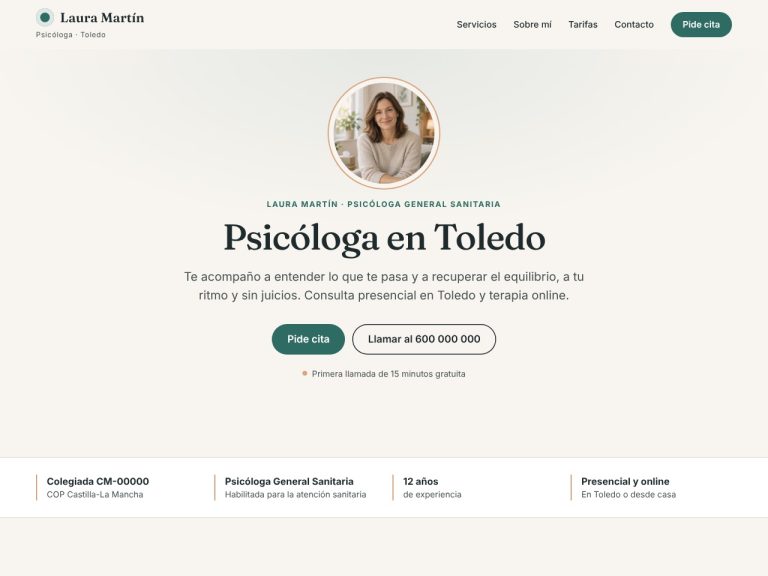768x576 pixels.
Task: Go to Sobre mí section
Action: pos(532,24)
